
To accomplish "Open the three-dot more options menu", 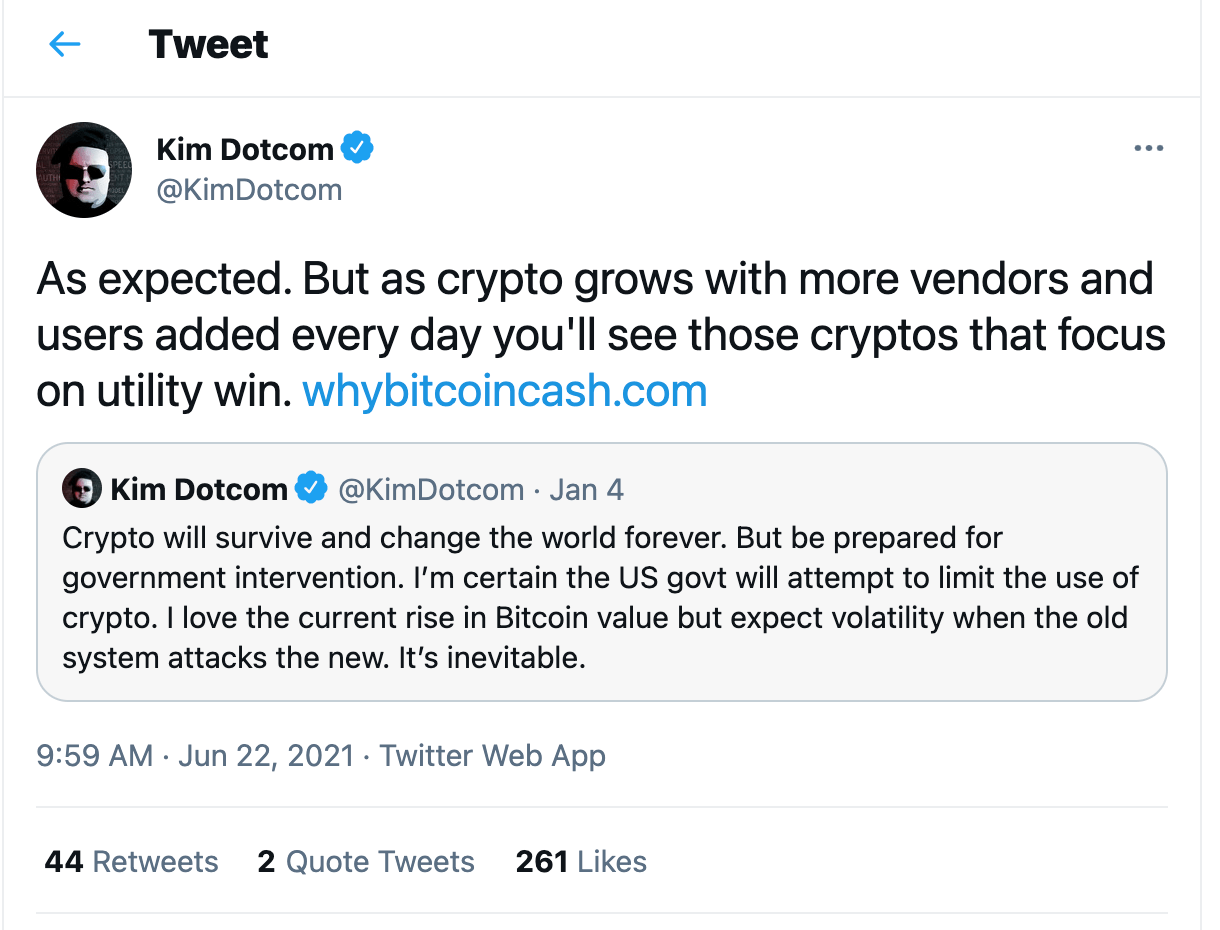I will point(1148,149).
